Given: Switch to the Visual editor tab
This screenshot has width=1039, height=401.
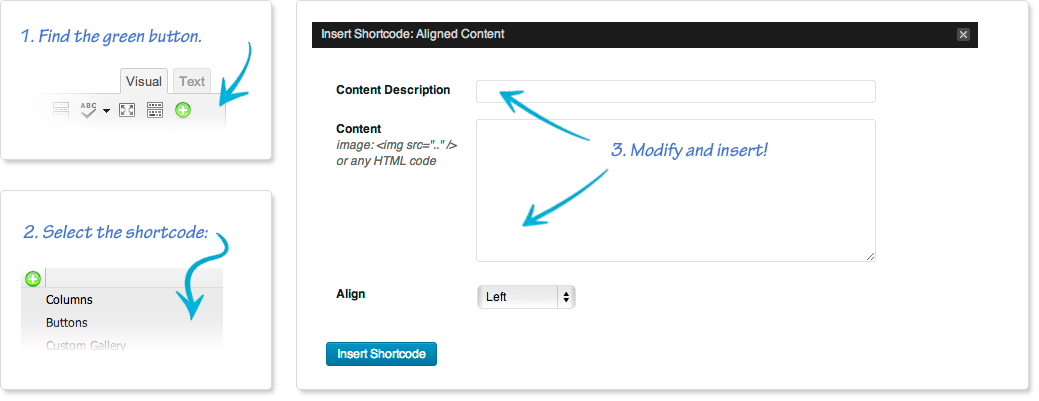Looking at the screenshot, I should (x=144, y=82).
